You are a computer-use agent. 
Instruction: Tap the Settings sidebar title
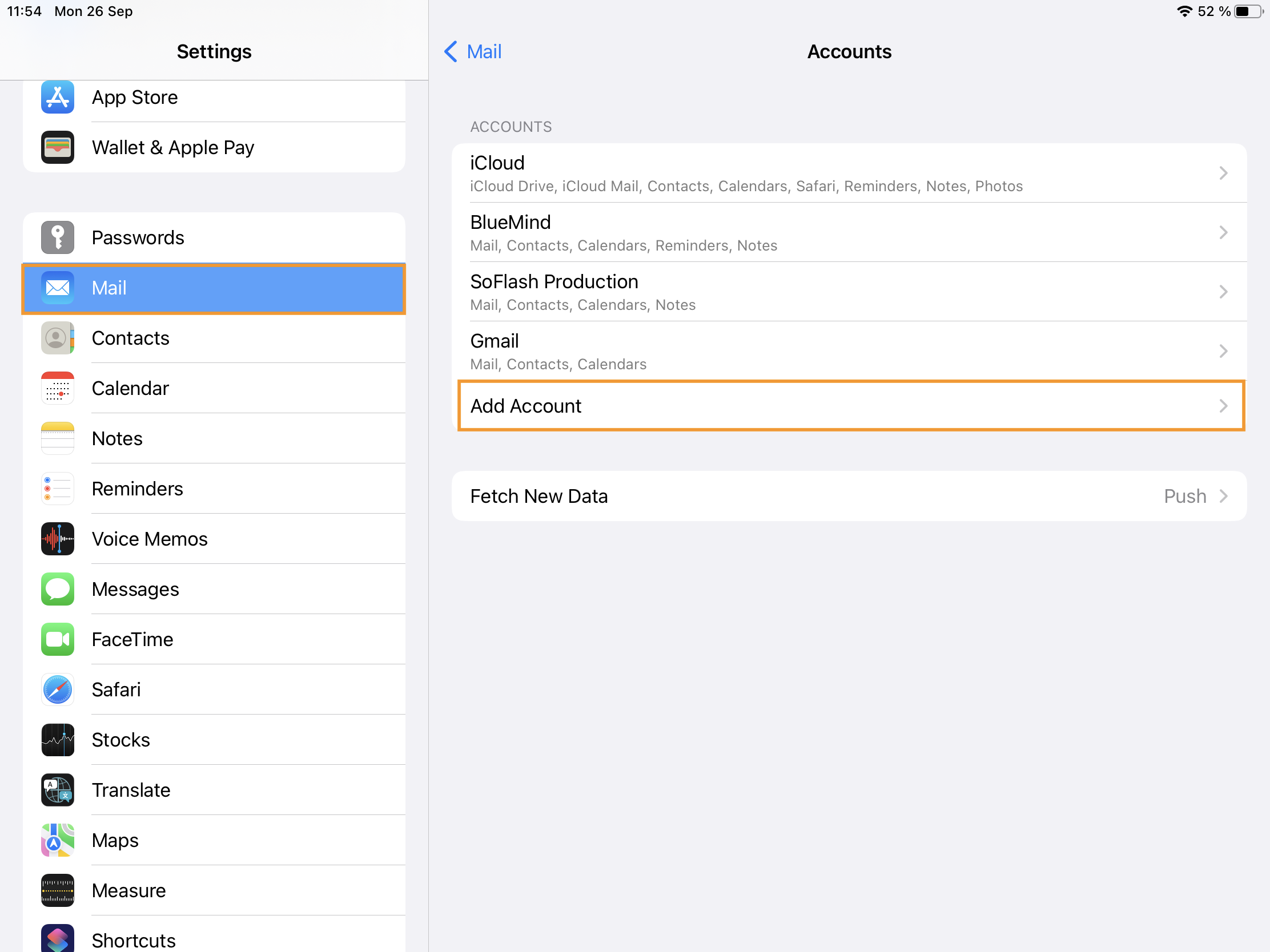pos(214,51)
